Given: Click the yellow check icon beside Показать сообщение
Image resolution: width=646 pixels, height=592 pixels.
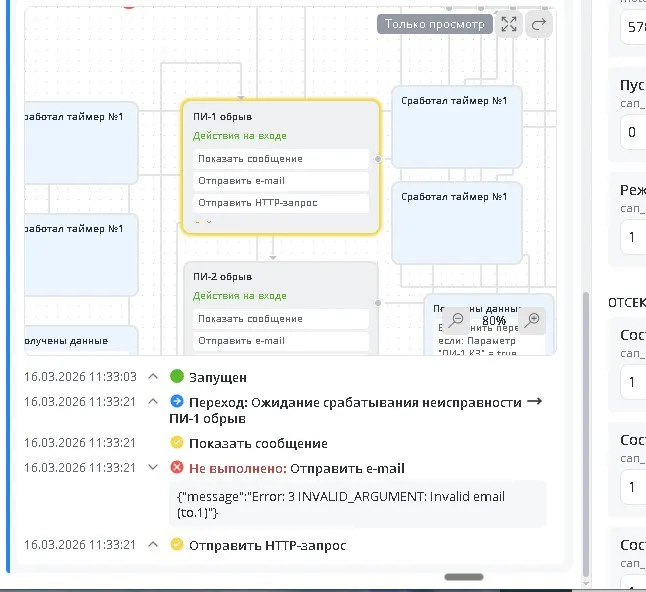Looking at the screenshot, I should pyautogui.click(x=177, y=443).
